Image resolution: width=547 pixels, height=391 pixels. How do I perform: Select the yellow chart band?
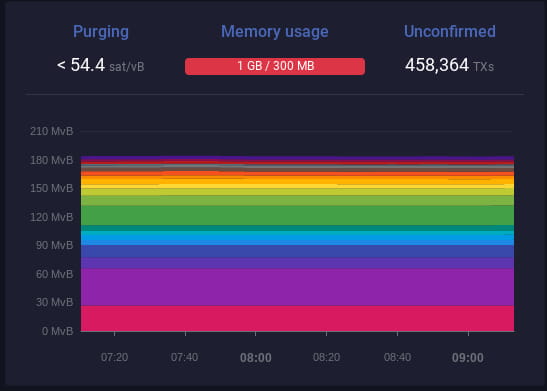[297, 187]
